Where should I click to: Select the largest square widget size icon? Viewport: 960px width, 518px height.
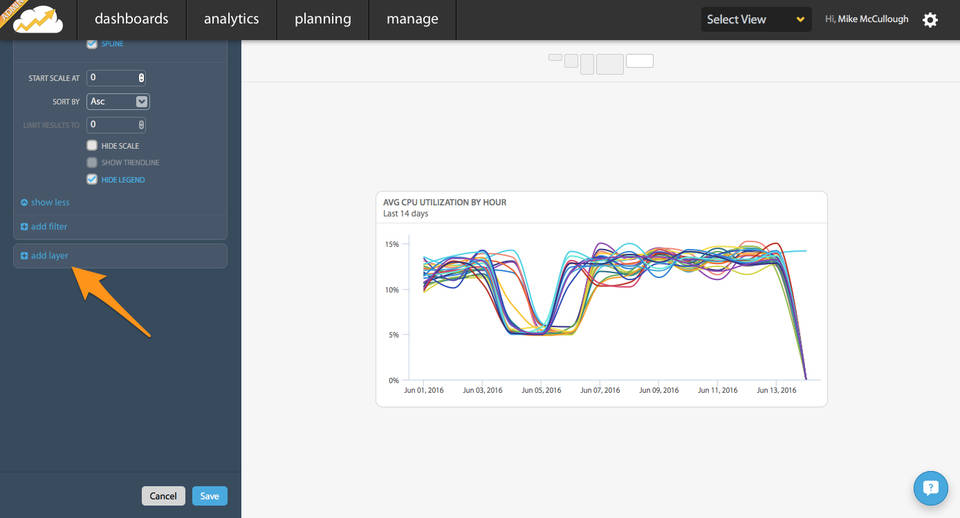[609, 64]
